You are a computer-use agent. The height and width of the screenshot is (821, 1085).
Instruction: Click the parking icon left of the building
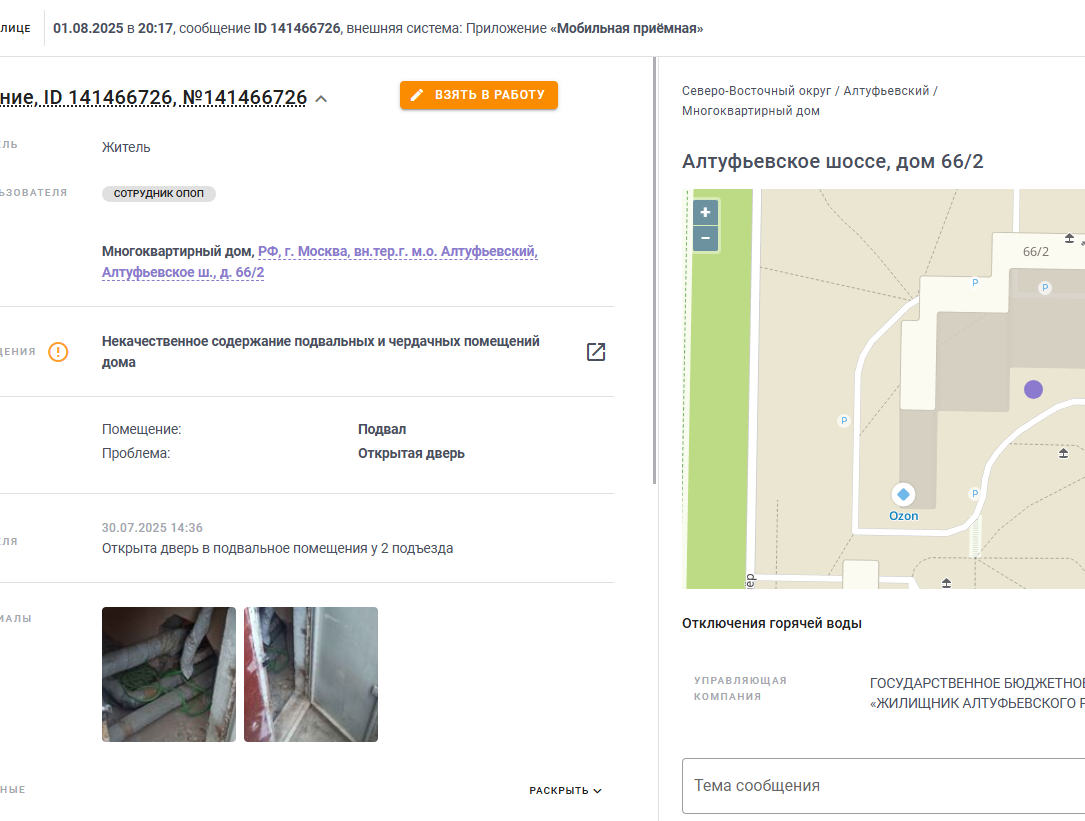pyautogui.click(x=844, y=420)
